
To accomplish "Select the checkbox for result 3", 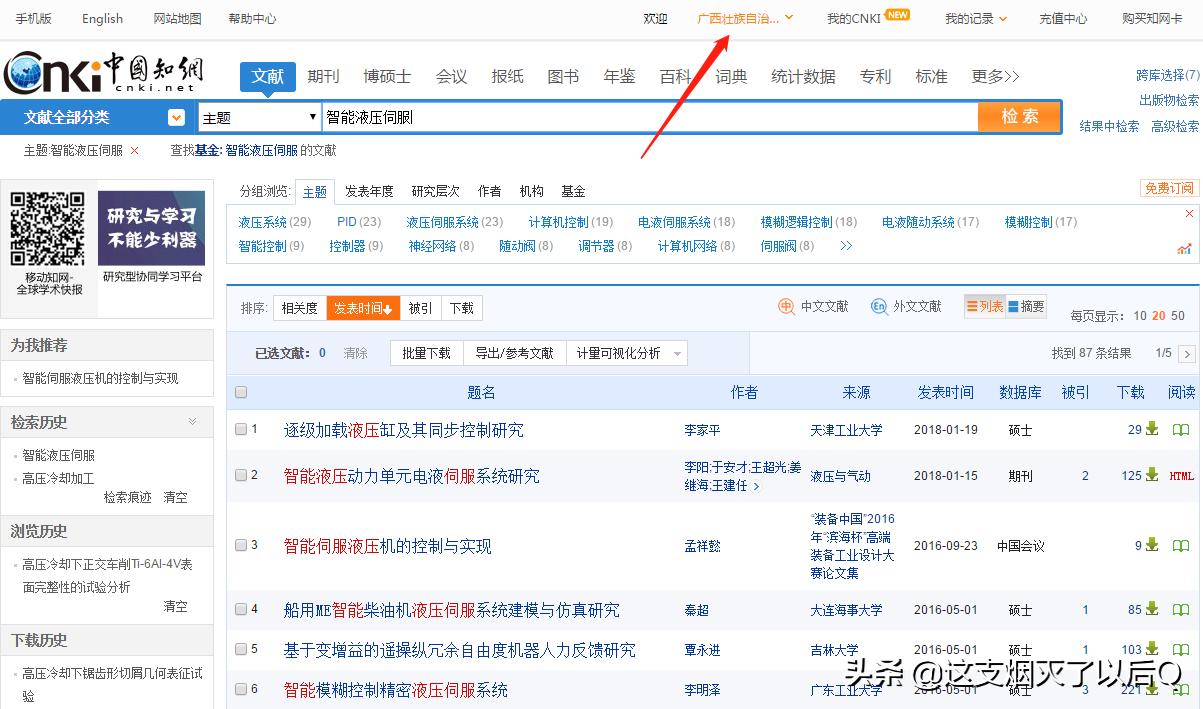I will (240, 546).
